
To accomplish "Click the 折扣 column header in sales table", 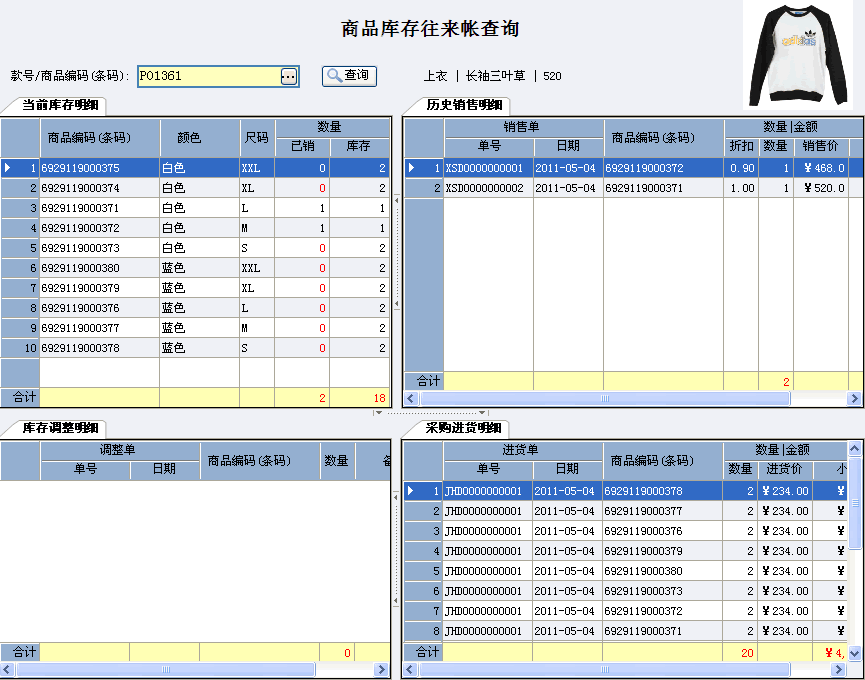I will click(x=741, y=147).
